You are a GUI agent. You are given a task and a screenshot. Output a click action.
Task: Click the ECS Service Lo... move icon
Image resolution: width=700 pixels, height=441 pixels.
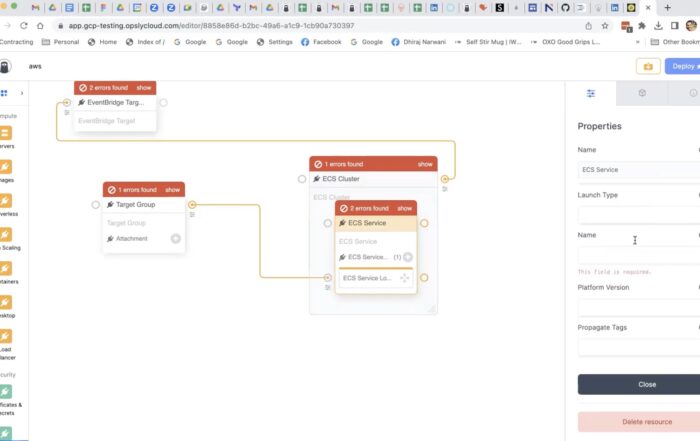pos(404,278)
